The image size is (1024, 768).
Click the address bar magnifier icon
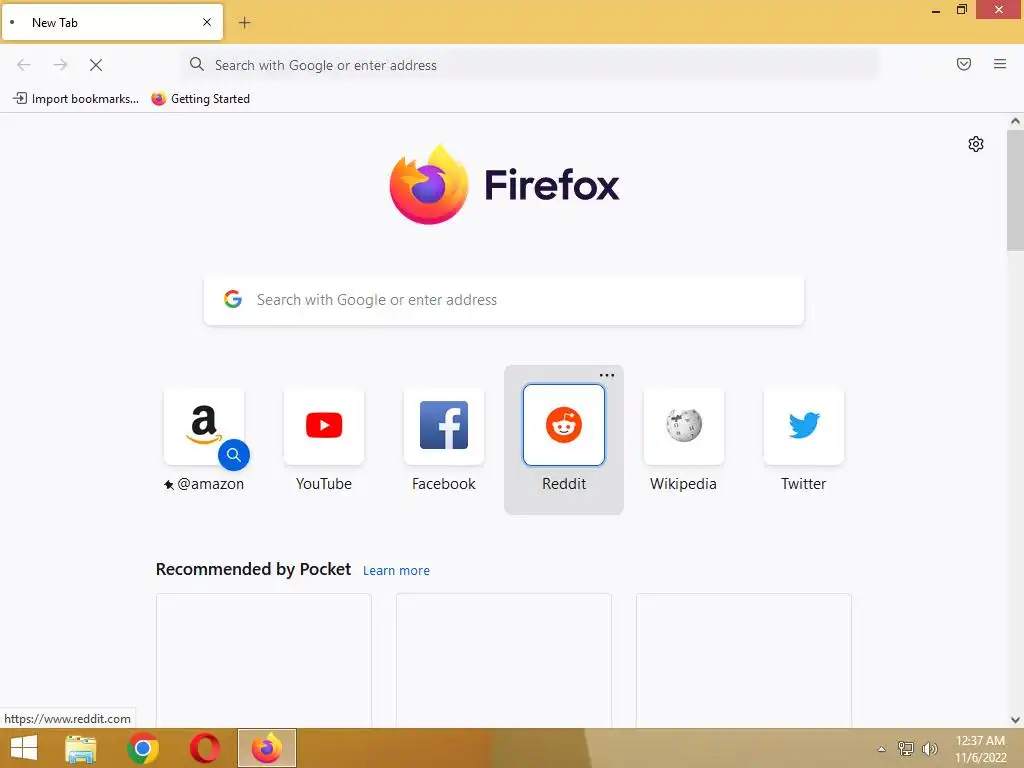coord(197,64)
